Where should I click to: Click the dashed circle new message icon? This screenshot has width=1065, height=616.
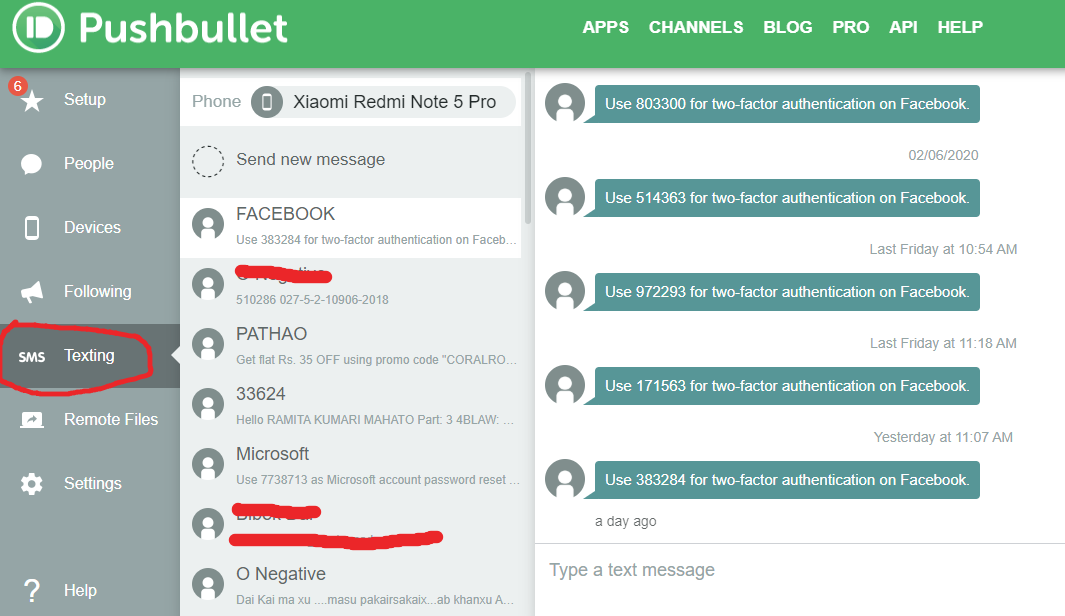coord(208,161)
